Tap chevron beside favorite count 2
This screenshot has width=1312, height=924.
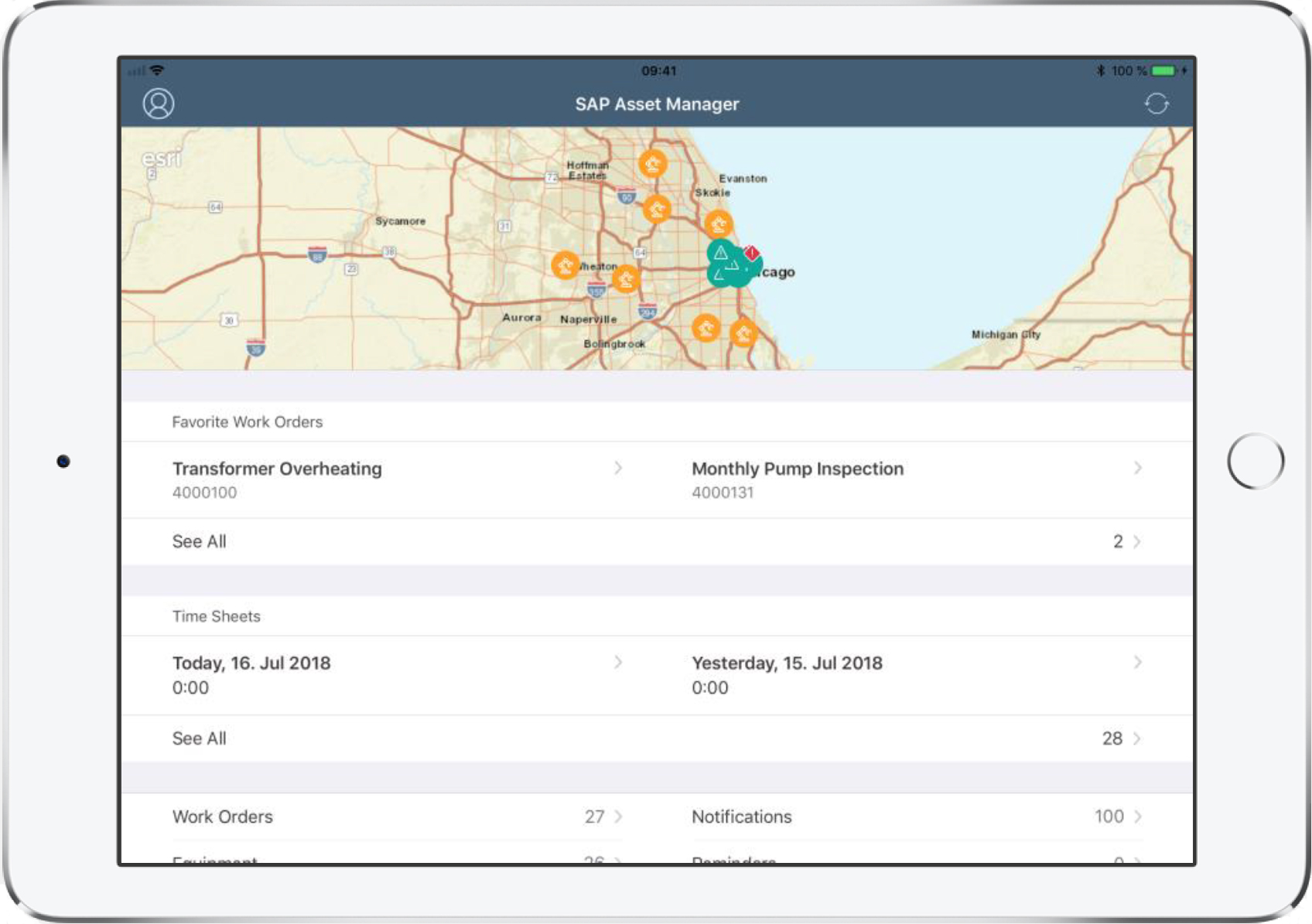click(x=1137, y=541)
